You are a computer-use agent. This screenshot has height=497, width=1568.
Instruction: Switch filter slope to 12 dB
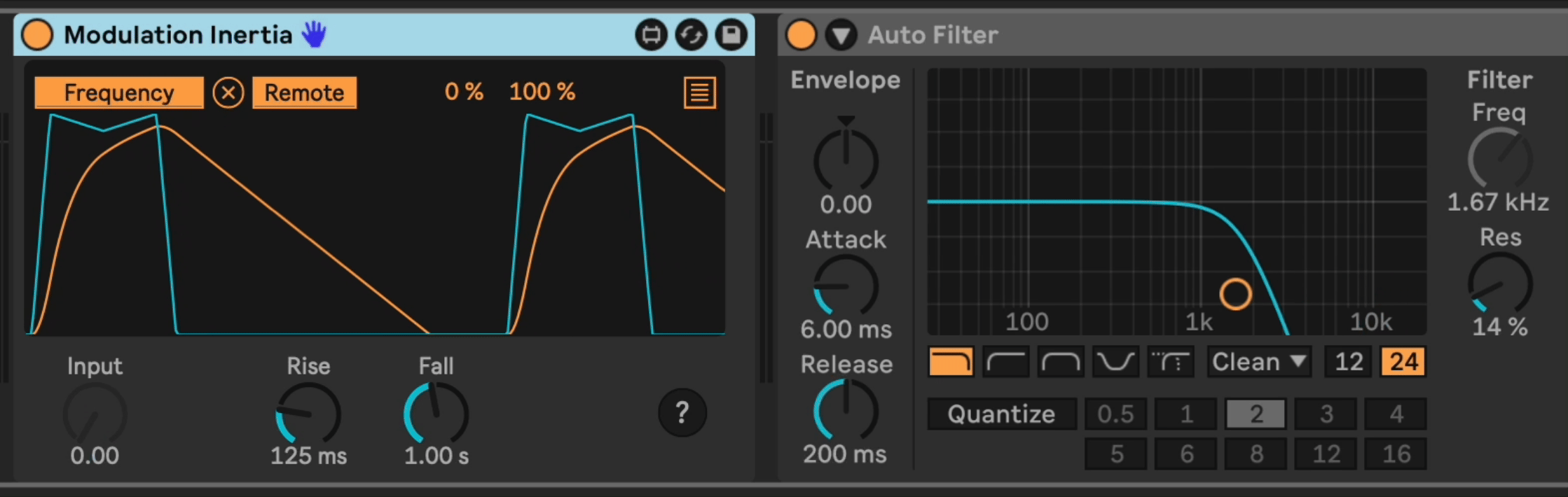click(x=1348, y=362)
